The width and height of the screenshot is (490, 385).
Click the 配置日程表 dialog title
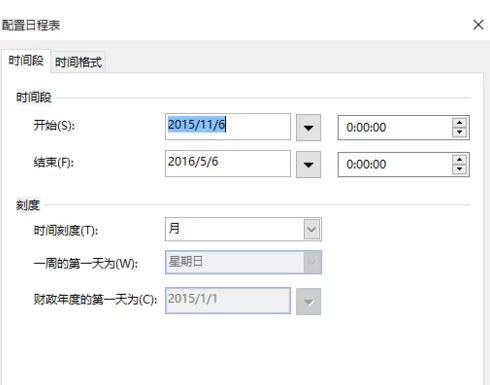31,25
